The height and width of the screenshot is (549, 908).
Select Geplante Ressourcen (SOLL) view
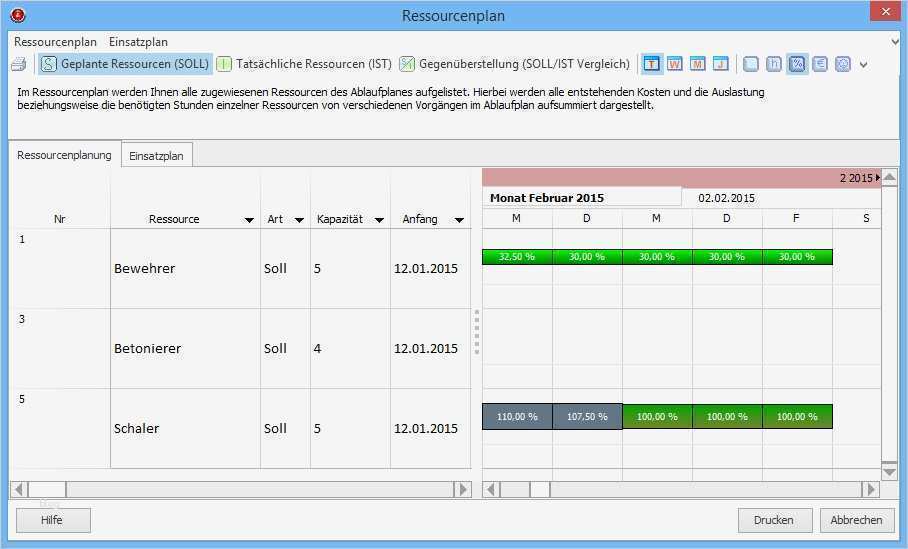click(x=126, y=64)
